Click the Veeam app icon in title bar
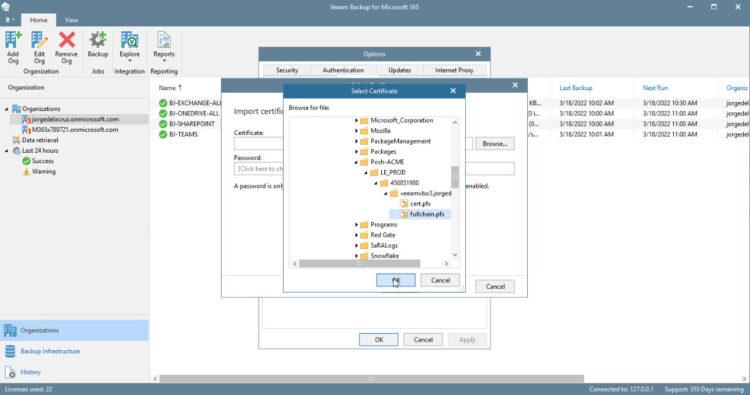Image resolution: width=750 pixels, height=395 pixels. [6, 7]
